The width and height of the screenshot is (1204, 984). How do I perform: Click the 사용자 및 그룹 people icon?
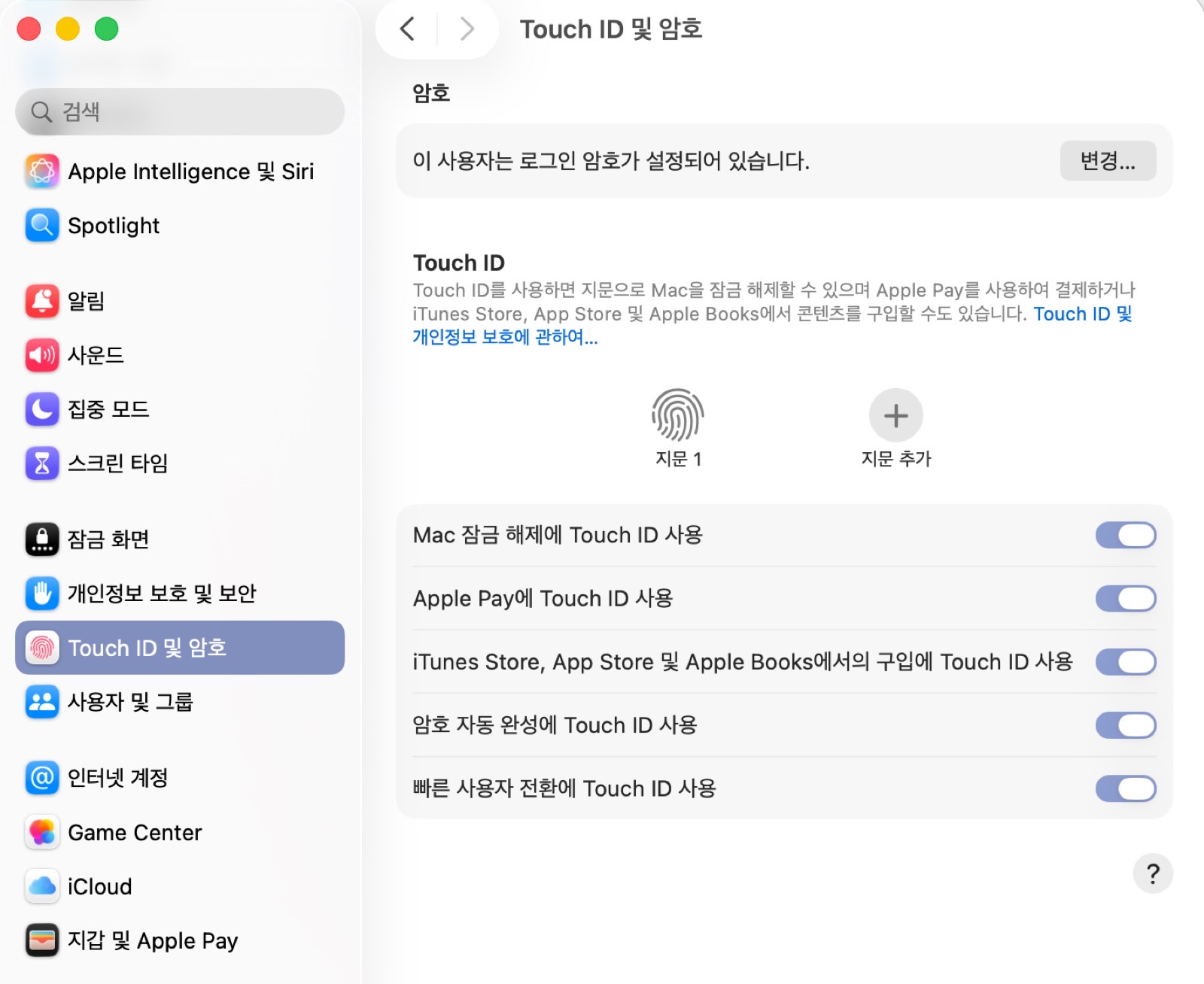42,702
